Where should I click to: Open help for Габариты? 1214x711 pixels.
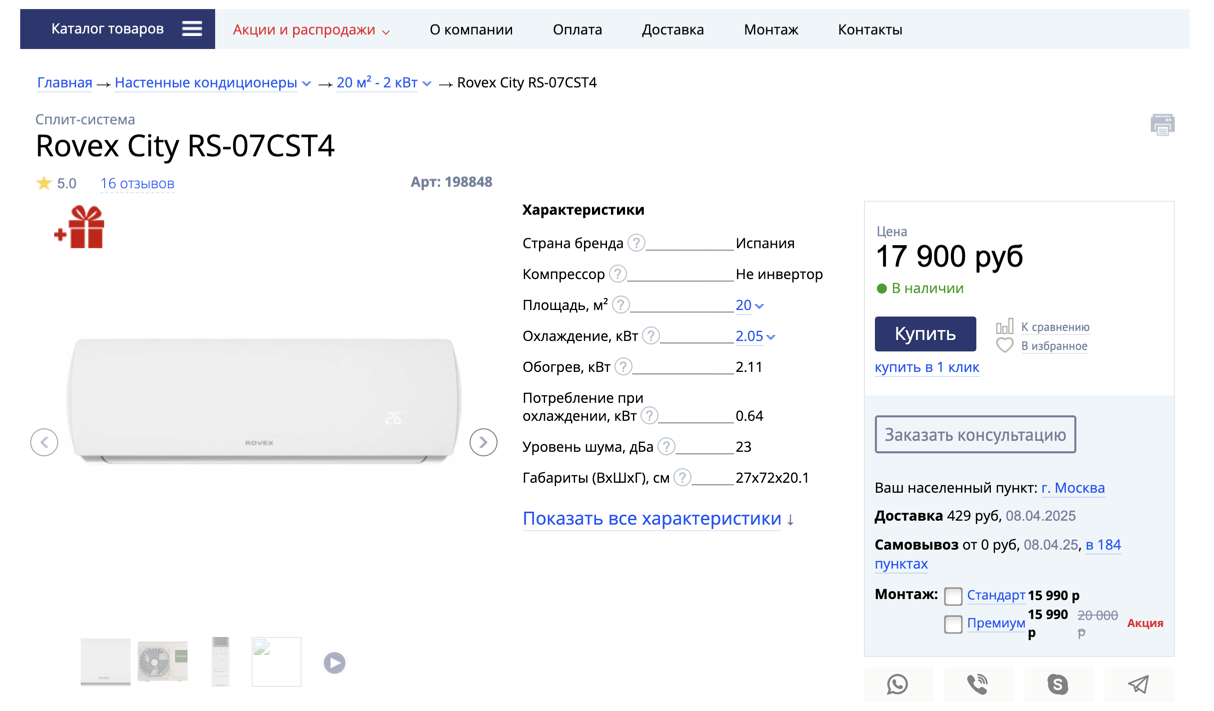pyautogui.click(x=683, y=478)
